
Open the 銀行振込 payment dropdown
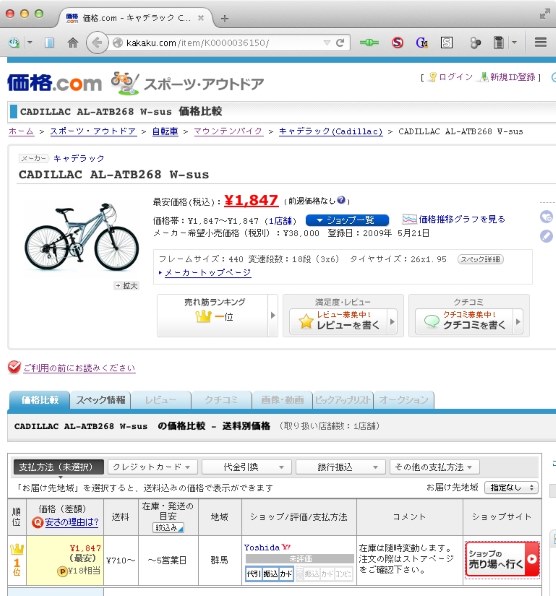pyautogui.click(x=341, y=467)
